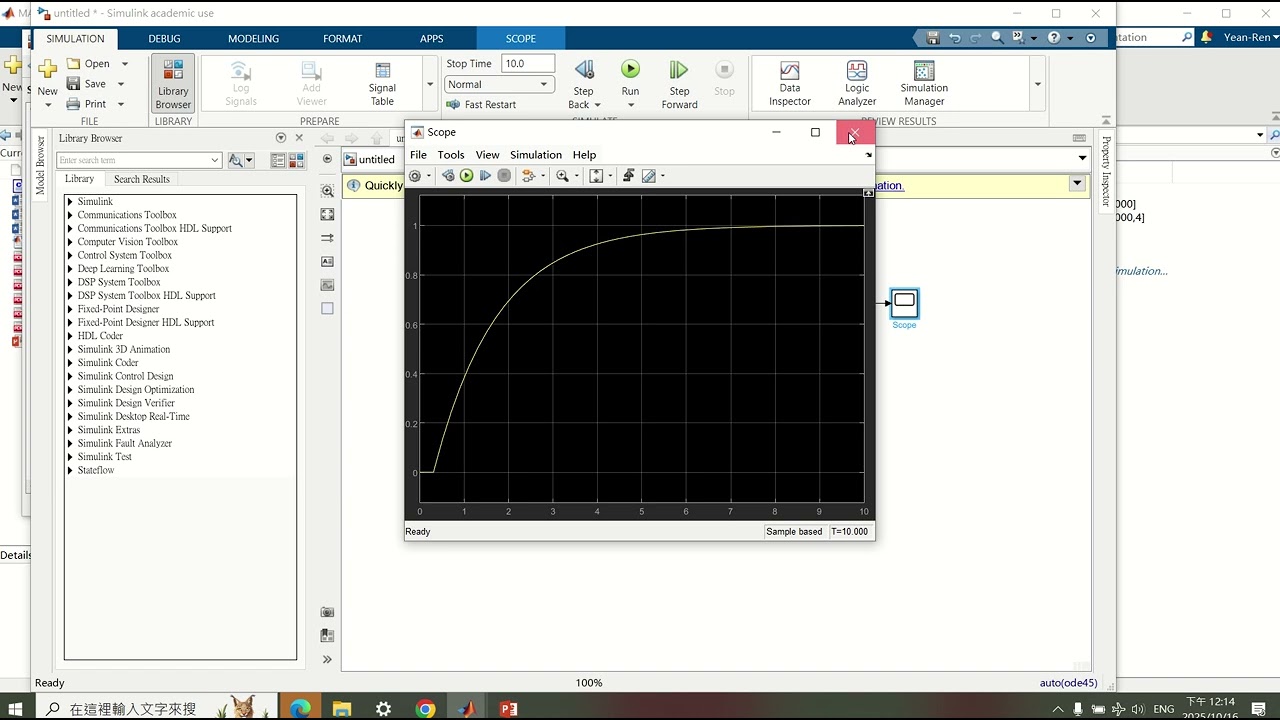The width and height of the screenshot is (1280, 720).
Task: Click the Chrome taskbar icon
Action: [x=426, y=709]
